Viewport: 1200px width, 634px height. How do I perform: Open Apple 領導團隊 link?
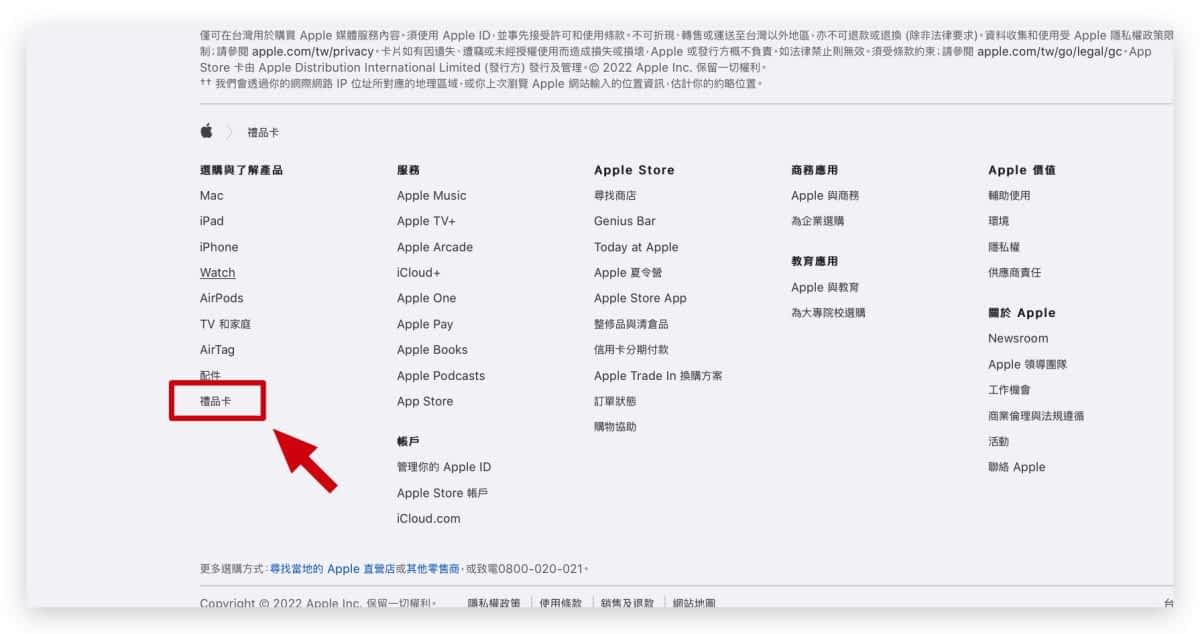[1027, 365]
